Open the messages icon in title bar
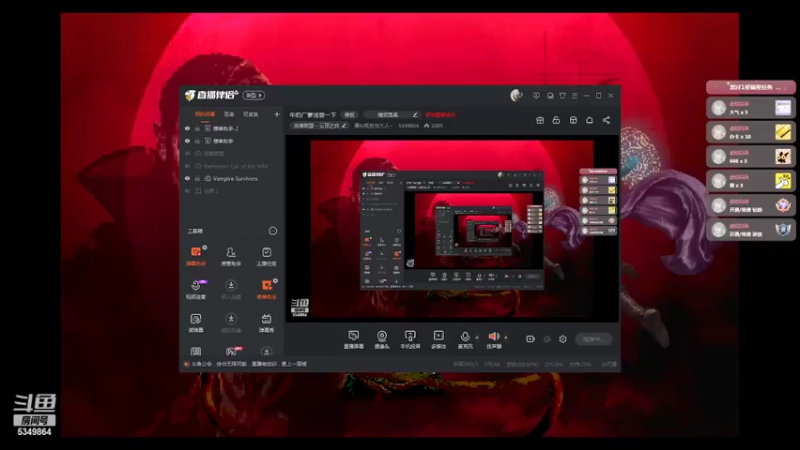Viewport: 800px width, 450px height. [x=536, y=95]
